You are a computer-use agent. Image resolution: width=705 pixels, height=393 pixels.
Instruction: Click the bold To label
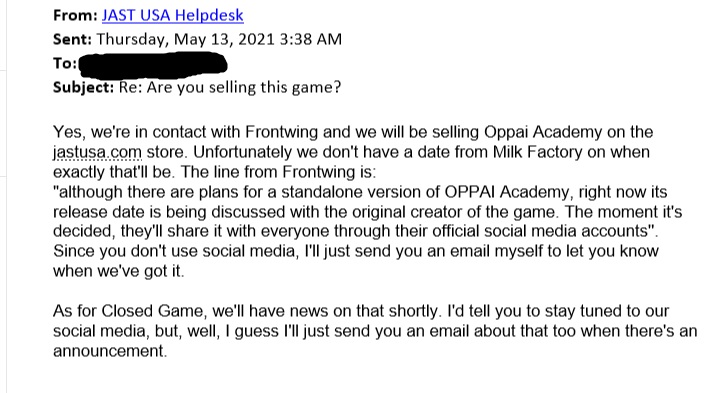65,63
